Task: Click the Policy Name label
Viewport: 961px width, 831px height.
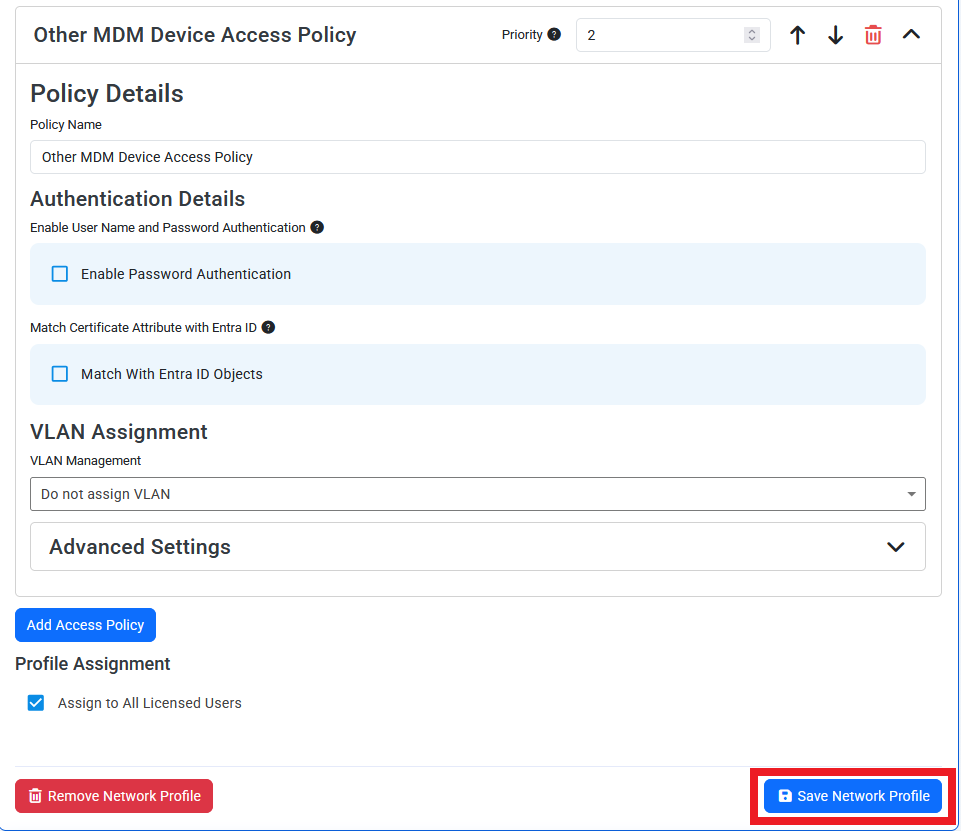Action: coord(66,124)
